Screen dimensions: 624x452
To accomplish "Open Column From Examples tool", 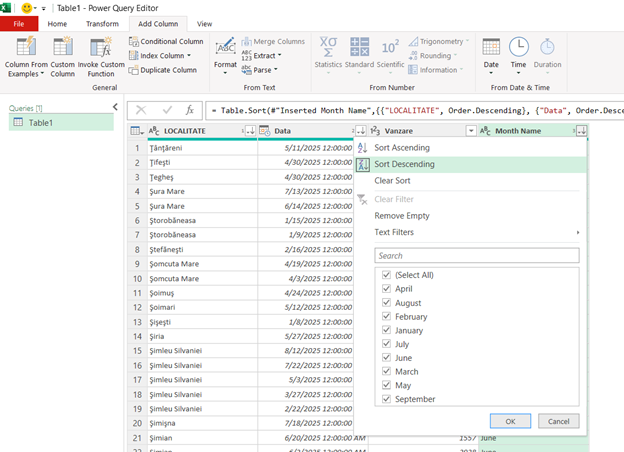I will (x=26, y=56).
